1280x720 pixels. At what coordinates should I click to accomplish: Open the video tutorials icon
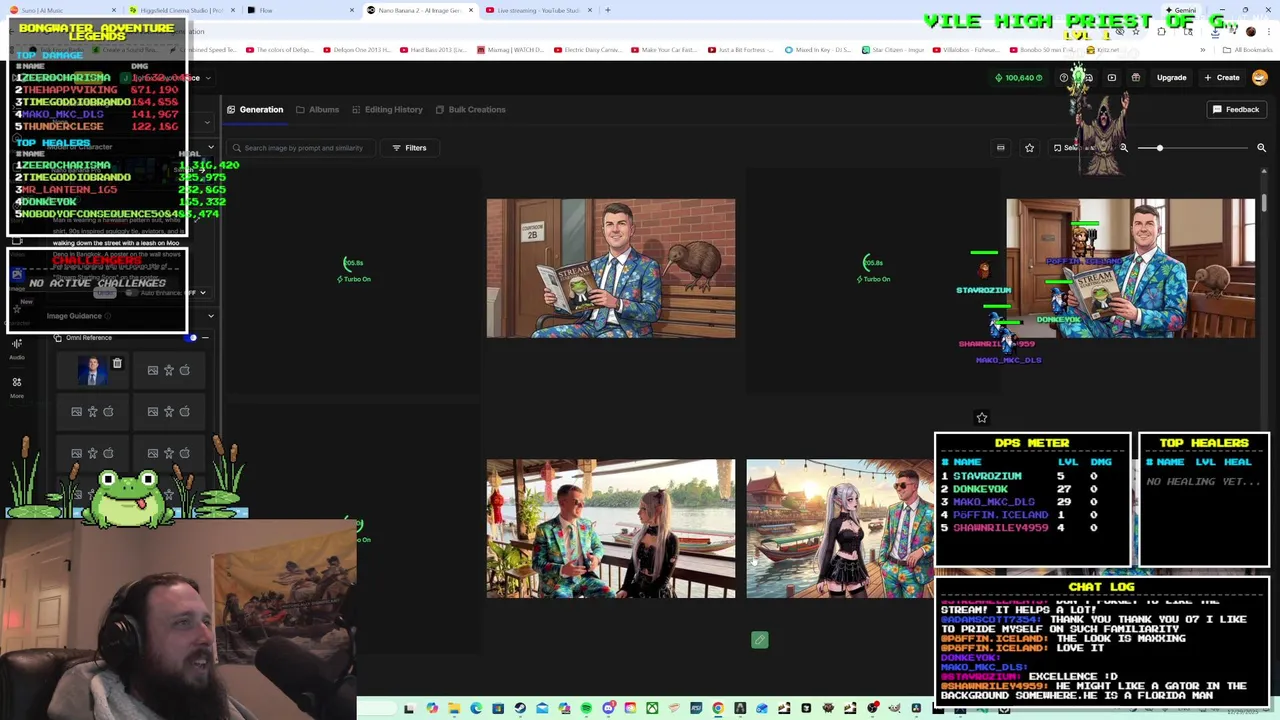1111,77
